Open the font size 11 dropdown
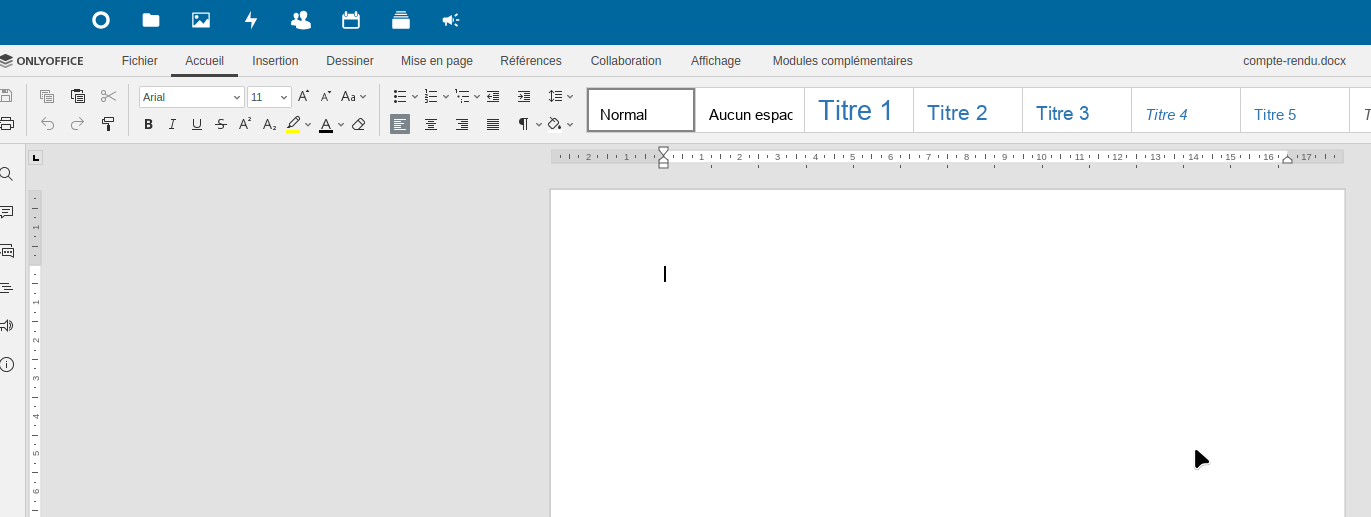This screenshot has height=517, width=1371. pyautogui.click(x=284, y=97)
